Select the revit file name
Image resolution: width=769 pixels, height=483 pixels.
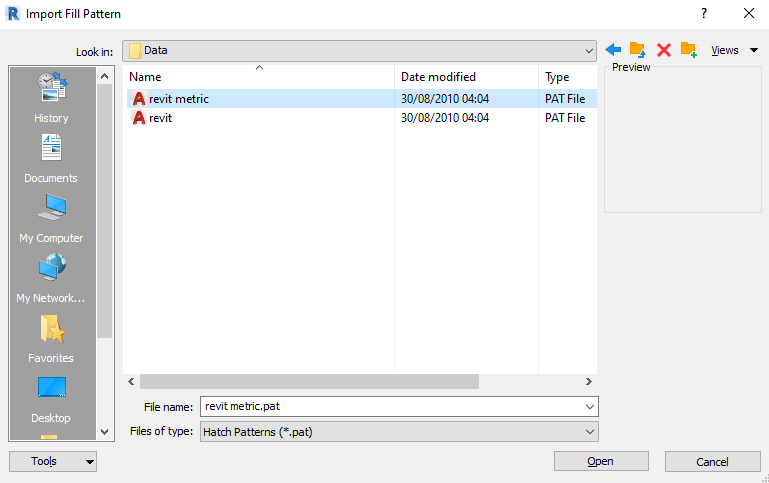[x=160, y=118]
